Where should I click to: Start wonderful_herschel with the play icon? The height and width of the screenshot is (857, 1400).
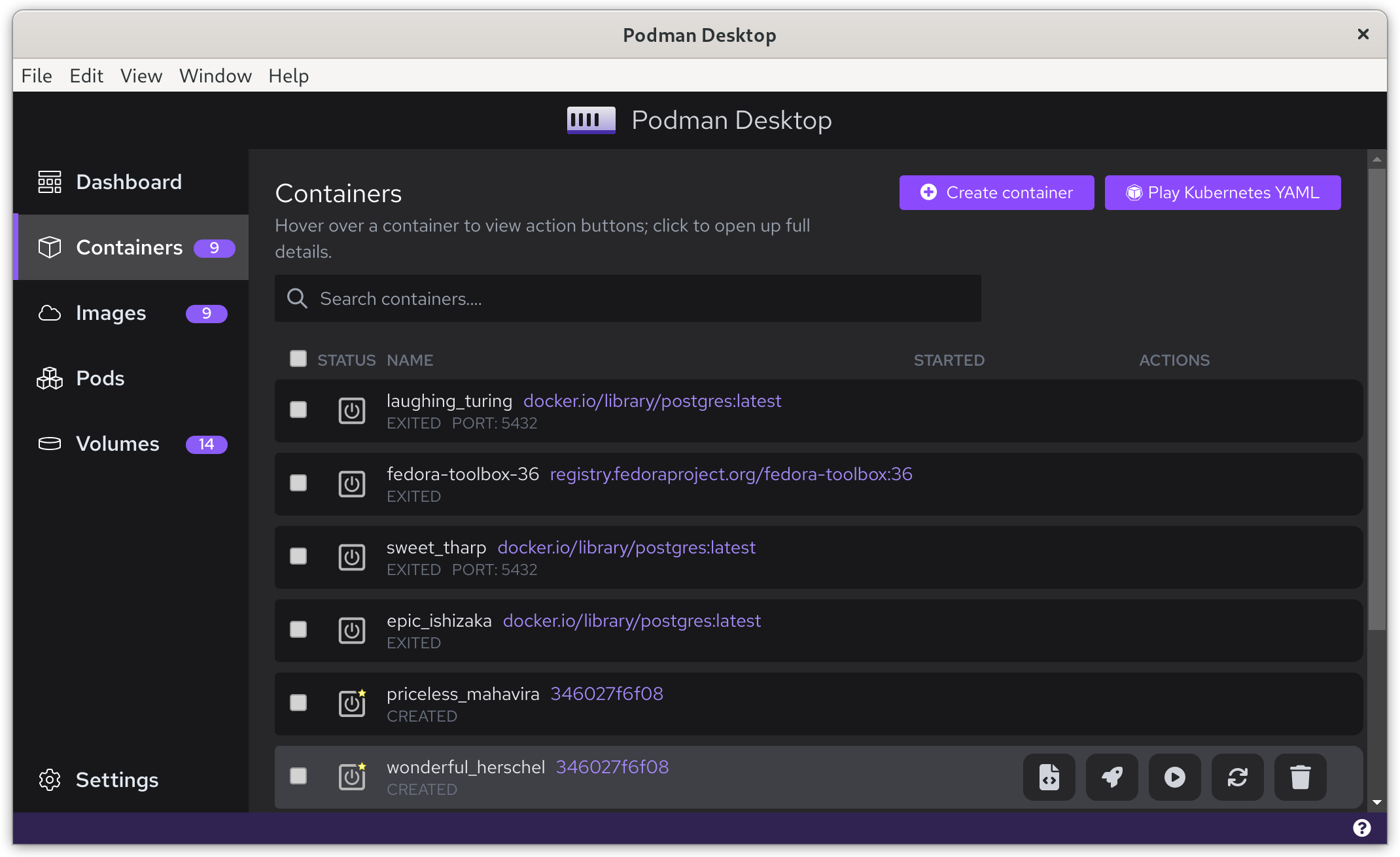[1174, 777]
